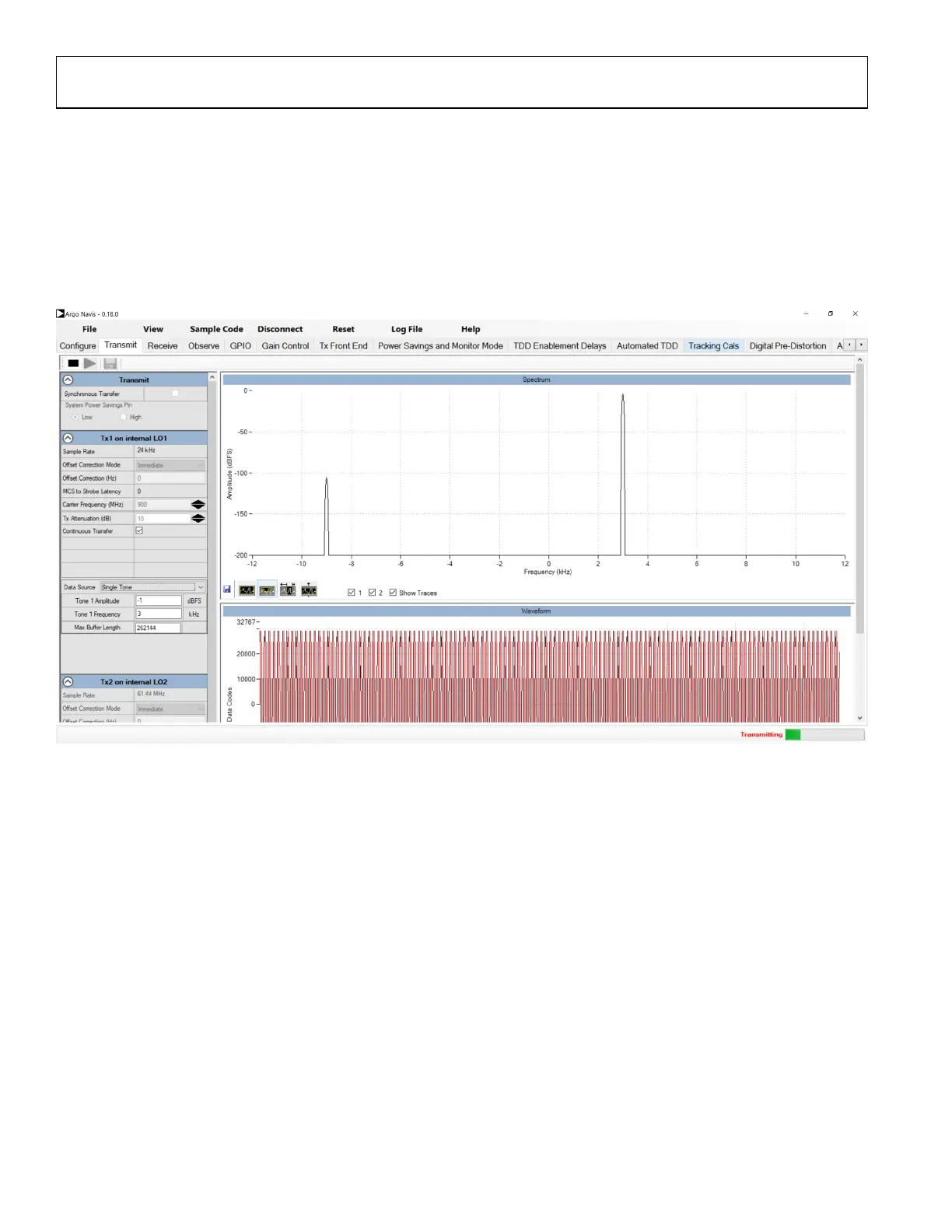Screen dimensions: 952x1232
Task: Open the Help menu
Action: point(471,329)
